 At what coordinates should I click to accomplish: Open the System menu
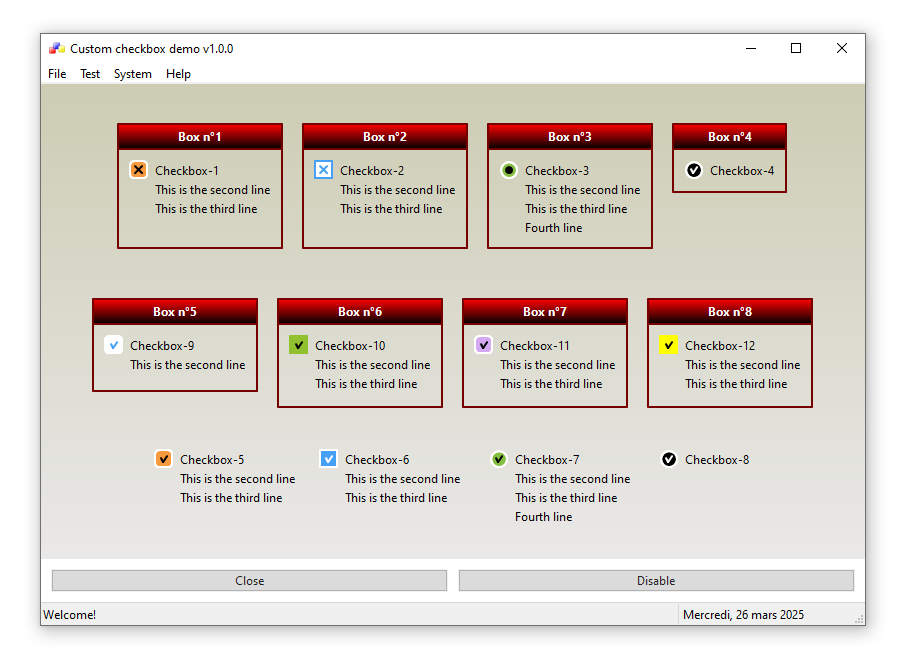point(133,74)
